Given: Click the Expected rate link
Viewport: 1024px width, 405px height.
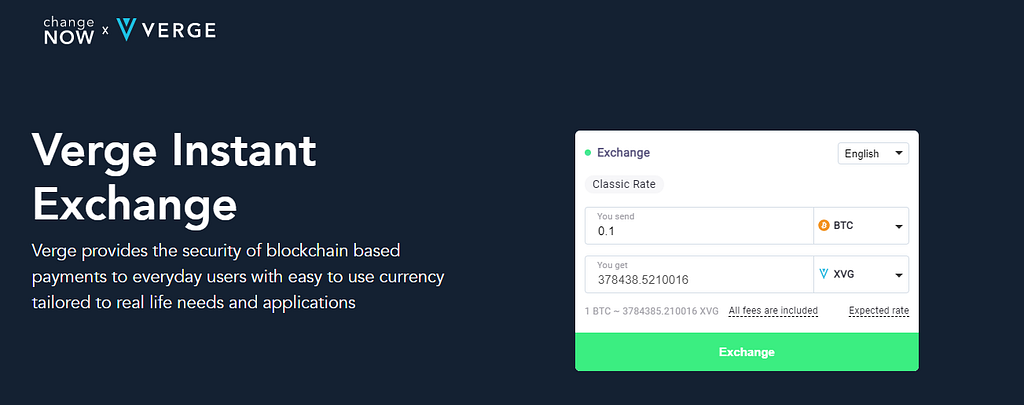Looking at the screenshot, I should (878, 311).
